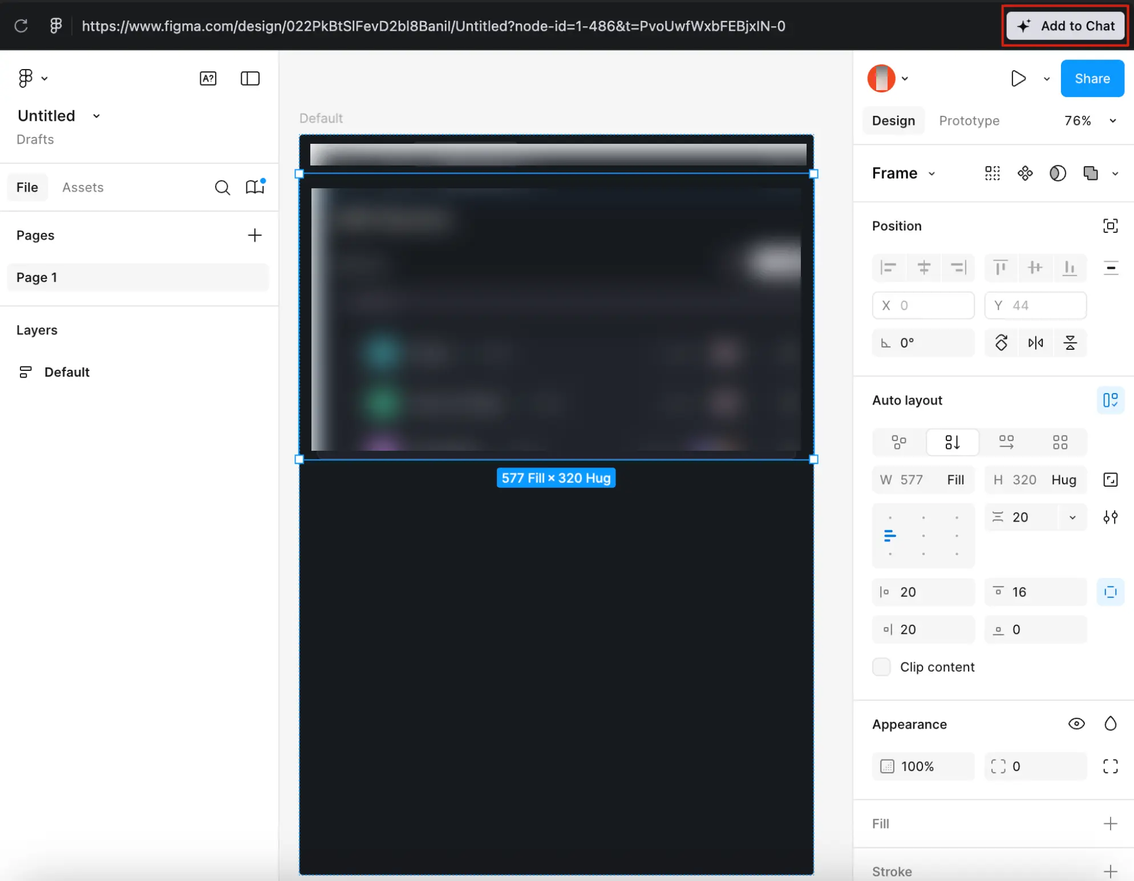
Task: Select vertical auto layout direction
Action: [952, 442]
